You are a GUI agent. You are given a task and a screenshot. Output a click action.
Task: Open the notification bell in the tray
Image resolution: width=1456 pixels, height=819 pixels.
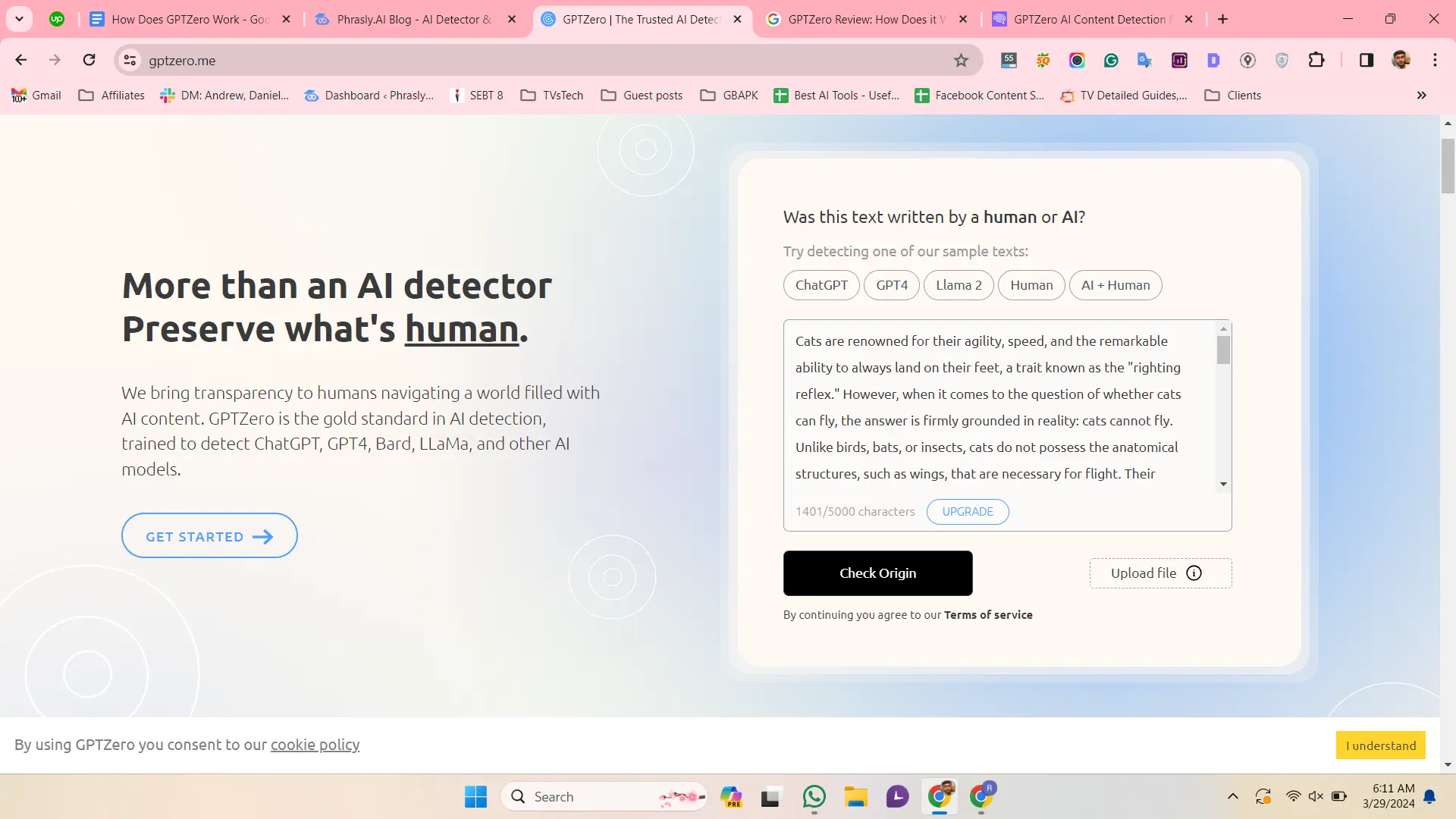(x=1429, y=796)
